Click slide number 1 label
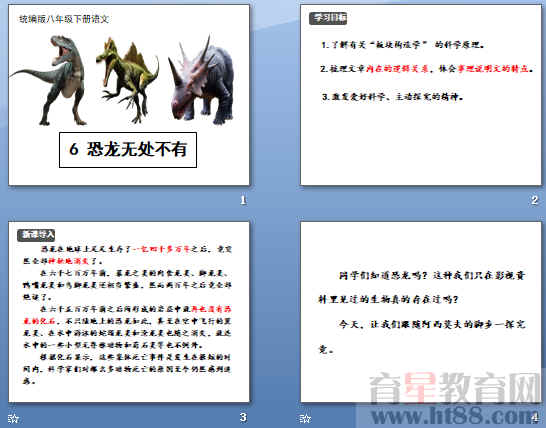Image resolution: width=546 pixels, height=428 pixels. [x=243, y=200]
